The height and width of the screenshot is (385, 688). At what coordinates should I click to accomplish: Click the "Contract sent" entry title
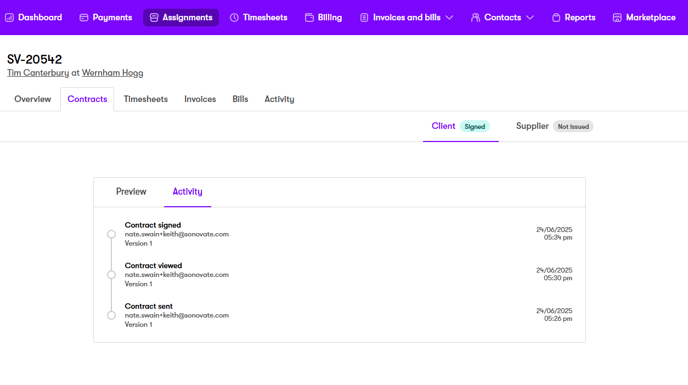tap(149, 306)
